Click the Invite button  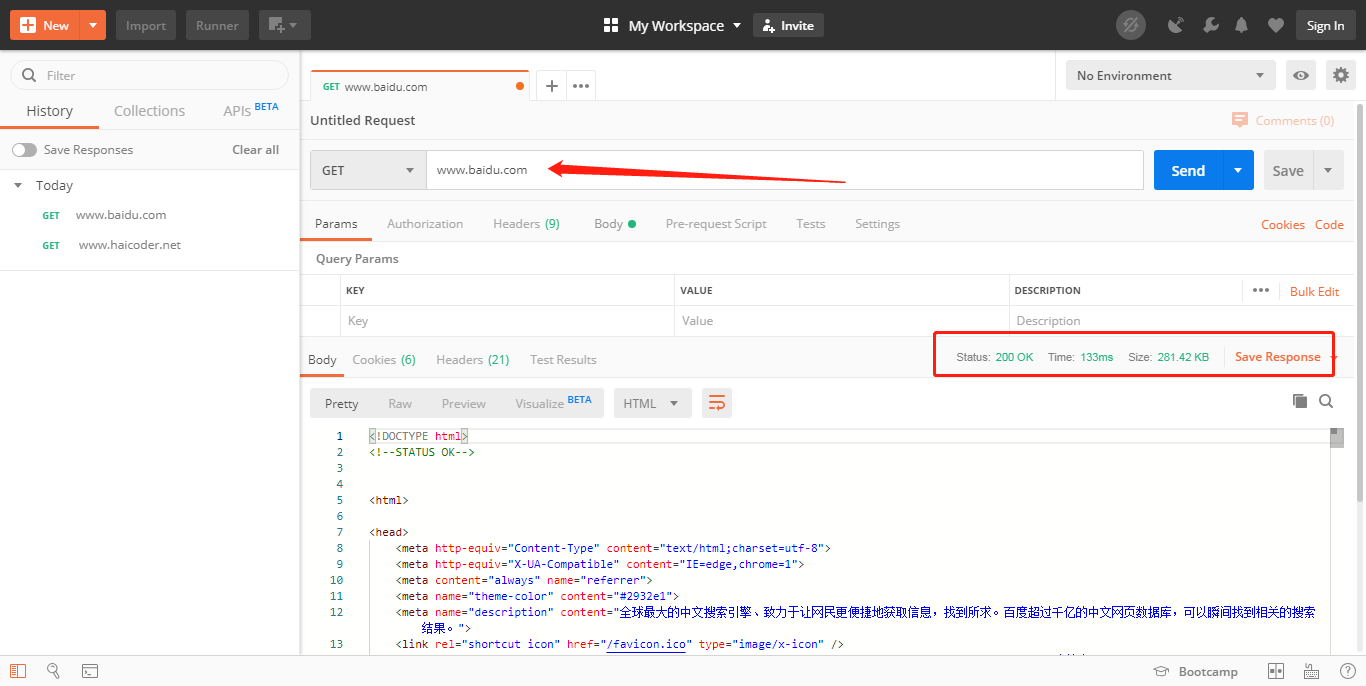point(788,26)
